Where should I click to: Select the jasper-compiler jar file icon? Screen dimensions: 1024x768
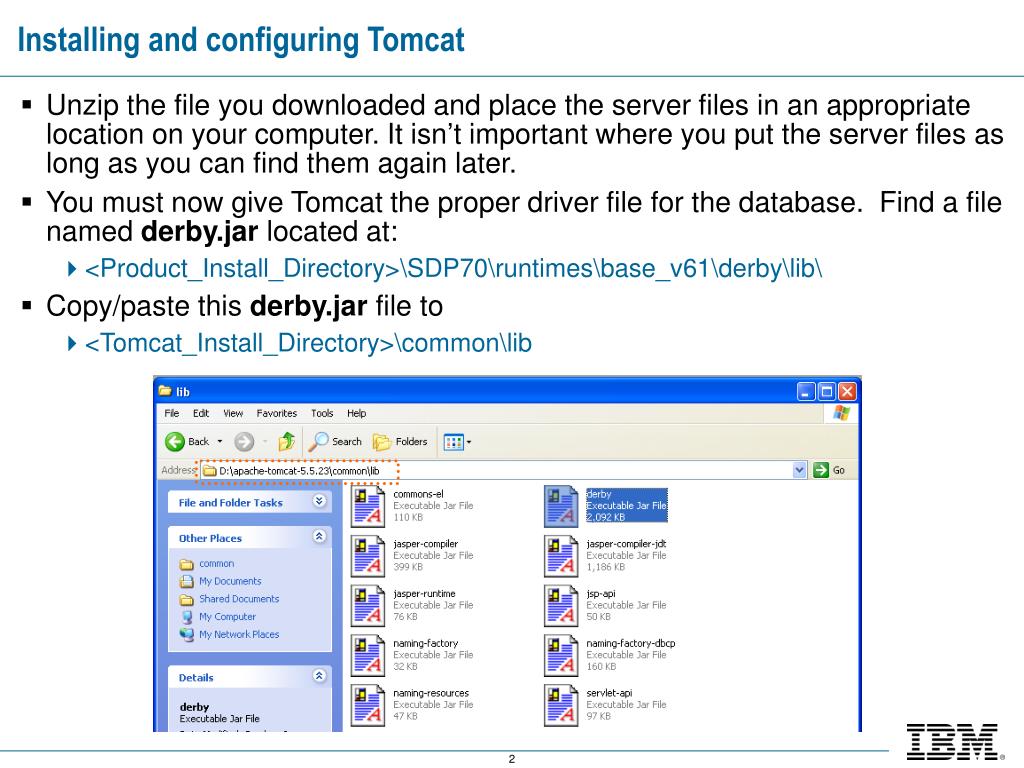(368, 556)
